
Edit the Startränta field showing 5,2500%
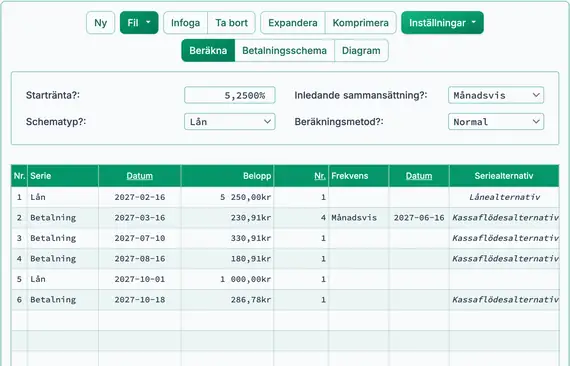(230, 95)
